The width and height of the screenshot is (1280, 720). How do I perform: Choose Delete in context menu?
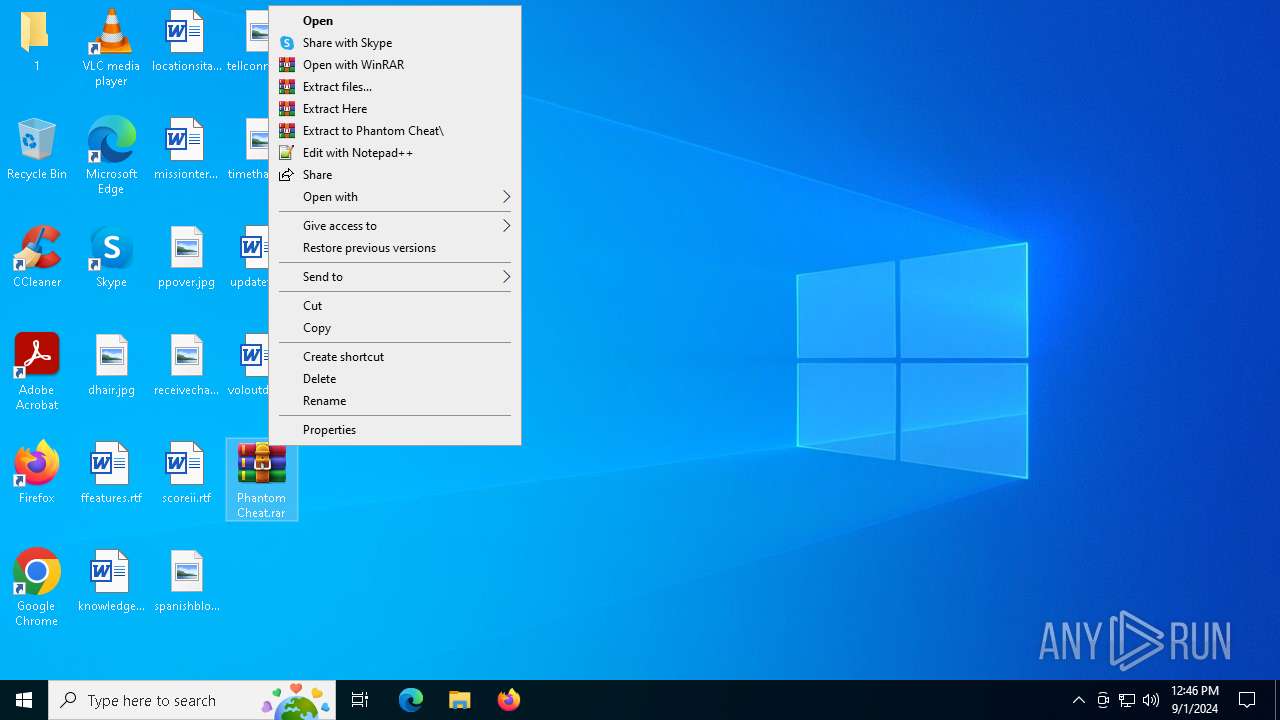pos(395,379)
